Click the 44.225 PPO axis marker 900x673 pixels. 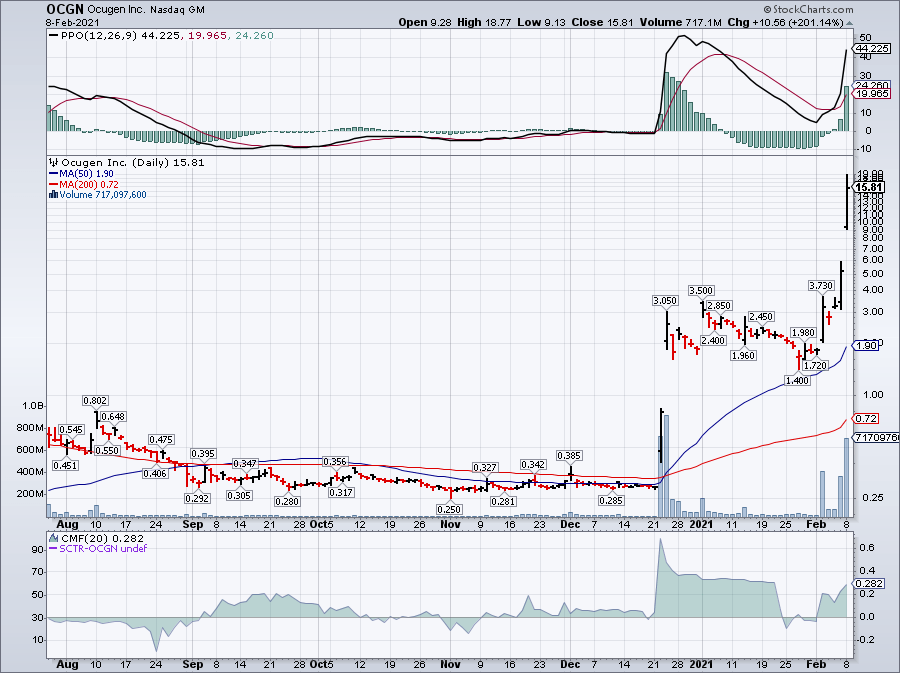point(872,49)
